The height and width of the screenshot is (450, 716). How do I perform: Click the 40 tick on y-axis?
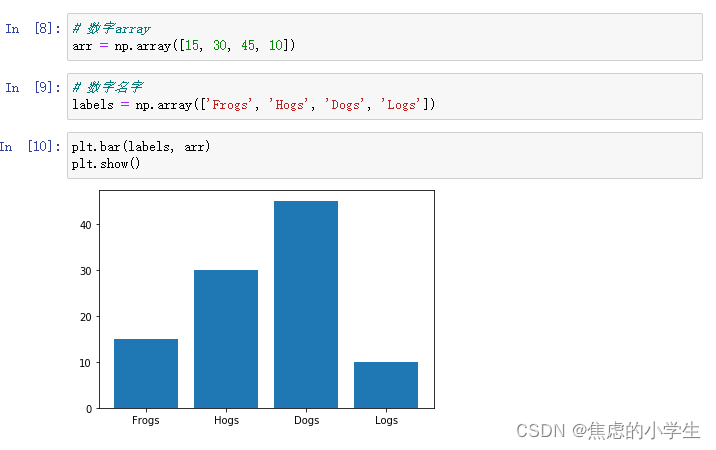point(86,225)
